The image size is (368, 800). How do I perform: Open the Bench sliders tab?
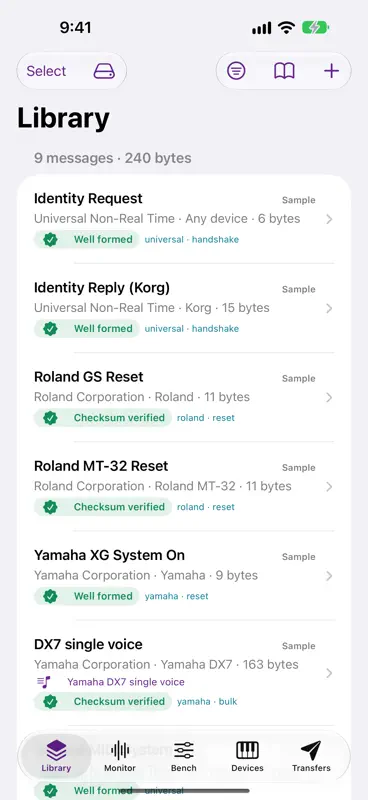pos(184,756)
